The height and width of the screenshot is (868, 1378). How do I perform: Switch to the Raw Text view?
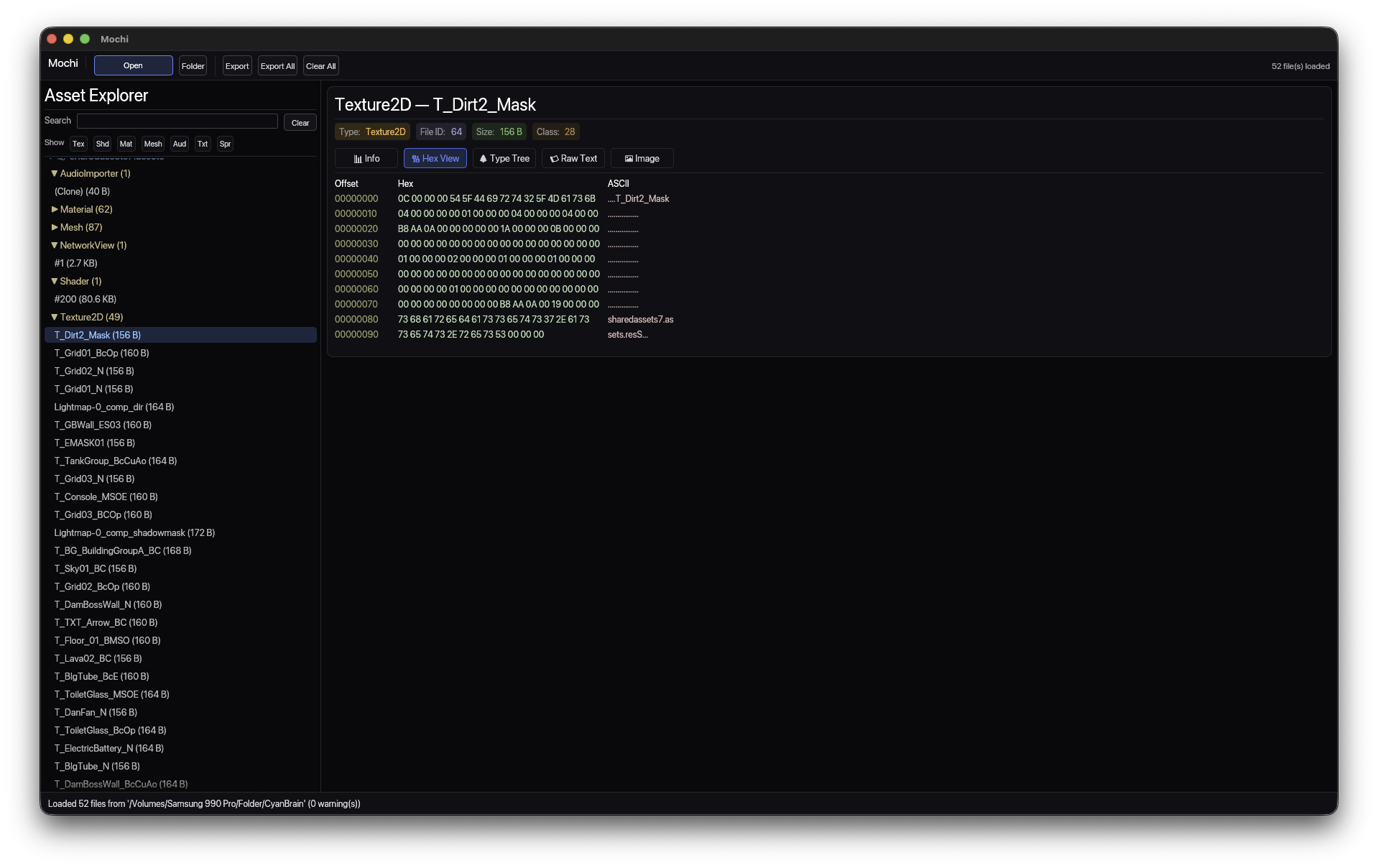click(573, 158)
